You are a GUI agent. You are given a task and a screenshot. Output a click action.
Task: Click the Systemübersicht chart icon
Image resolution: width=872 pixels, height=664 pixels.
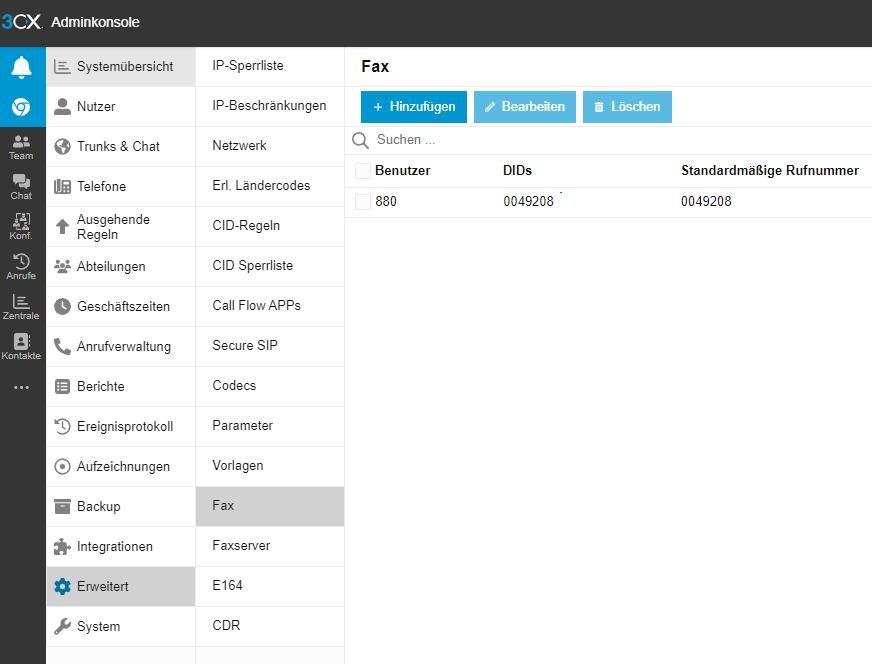coord(62,67)
